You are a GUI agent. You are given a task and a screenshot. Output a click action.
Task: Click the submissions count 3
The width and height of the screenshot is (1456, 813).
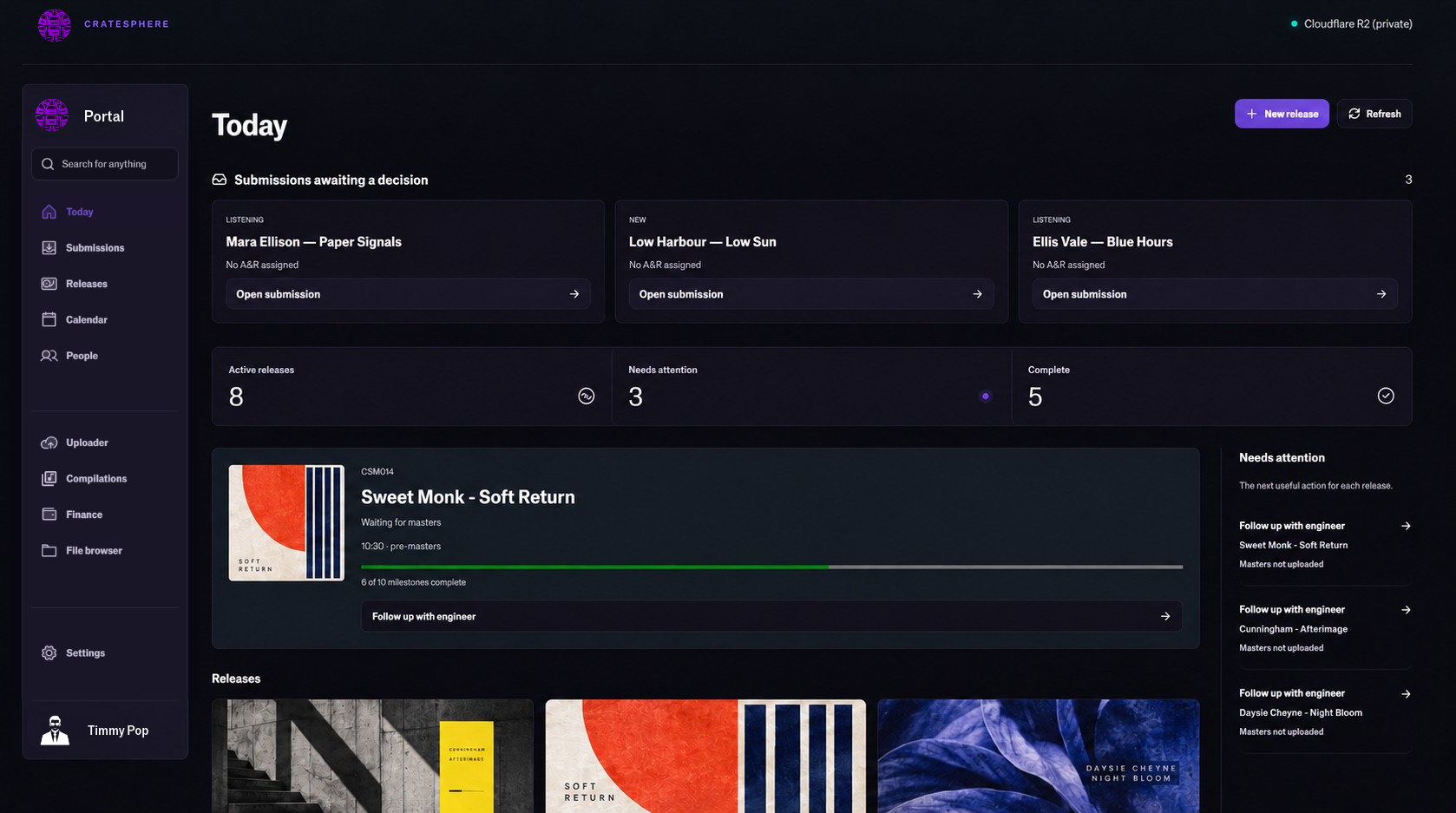(1408, 180)
